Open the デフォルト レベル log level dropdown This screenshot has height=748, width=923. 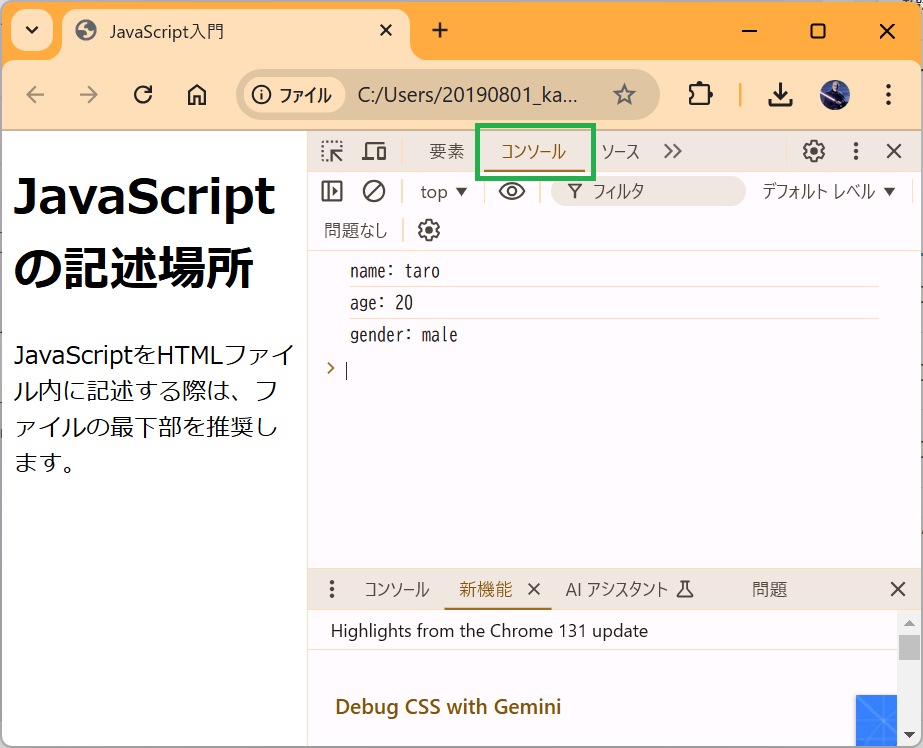click(828, 191)
